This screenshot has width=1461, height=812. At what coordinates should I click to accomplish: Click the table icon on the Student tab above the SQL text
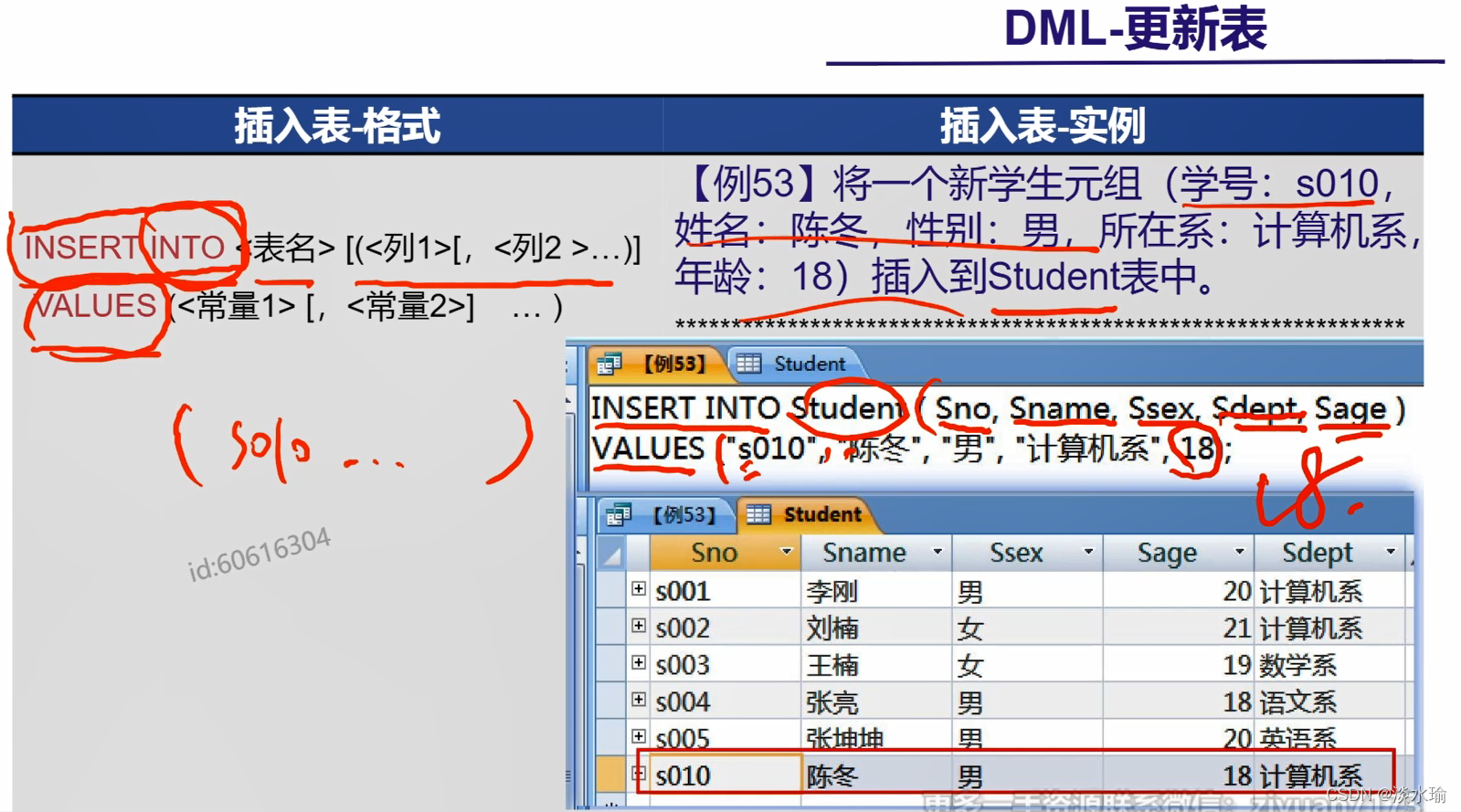click(749, 364)
